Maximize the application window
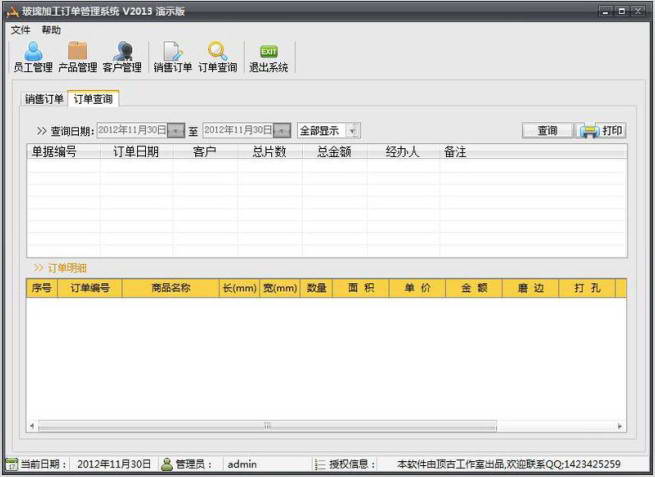Image resolution: width=655 pixels, height=477 pixels. click(622, 11)
